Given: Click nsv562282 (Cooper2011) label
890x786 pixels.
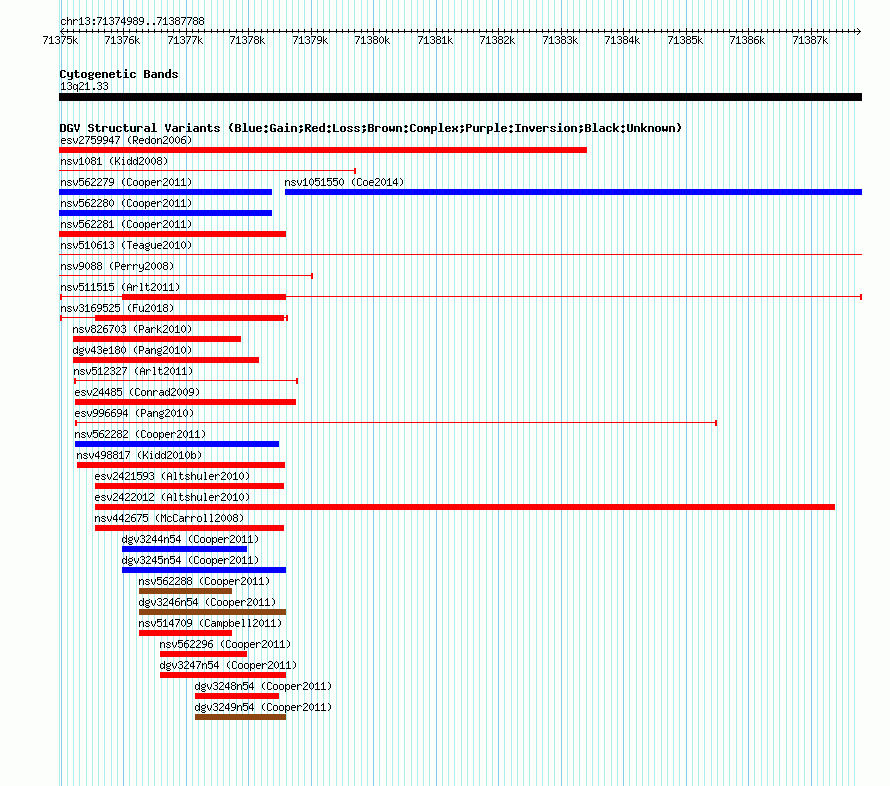Looking at the screenshot, I should 140,434.
